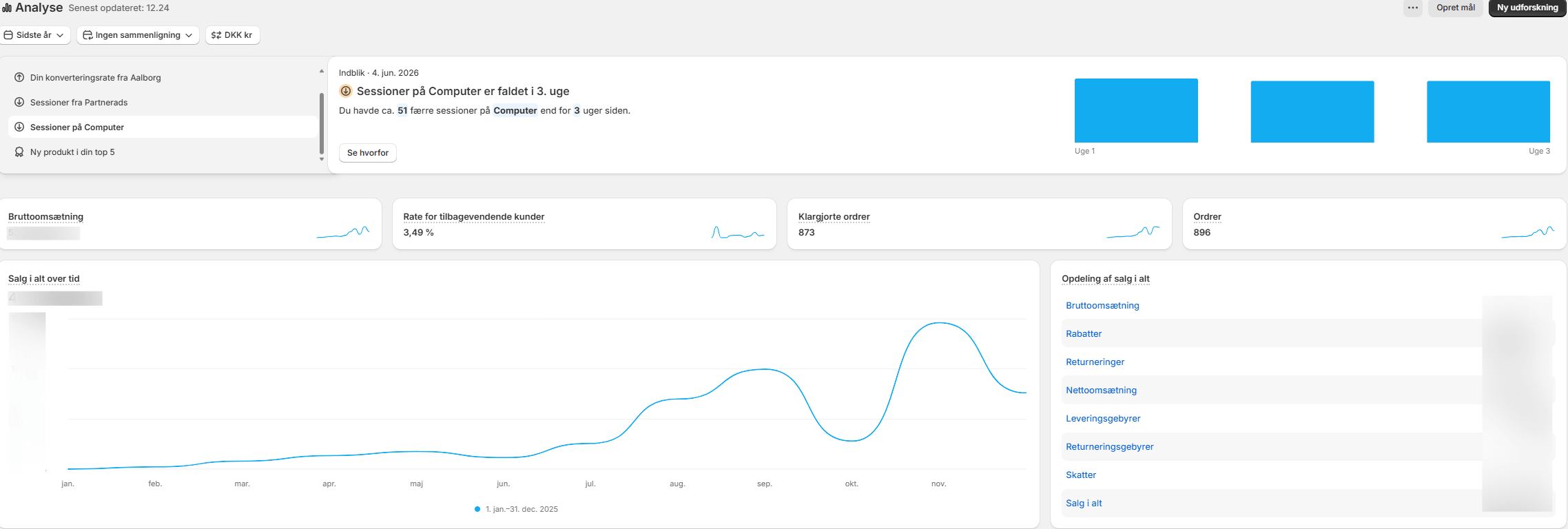The height and width of the screenshot is (529, 1568).
Task: Click the returning customers rate sparkline
Action: (x=738, y=233)
